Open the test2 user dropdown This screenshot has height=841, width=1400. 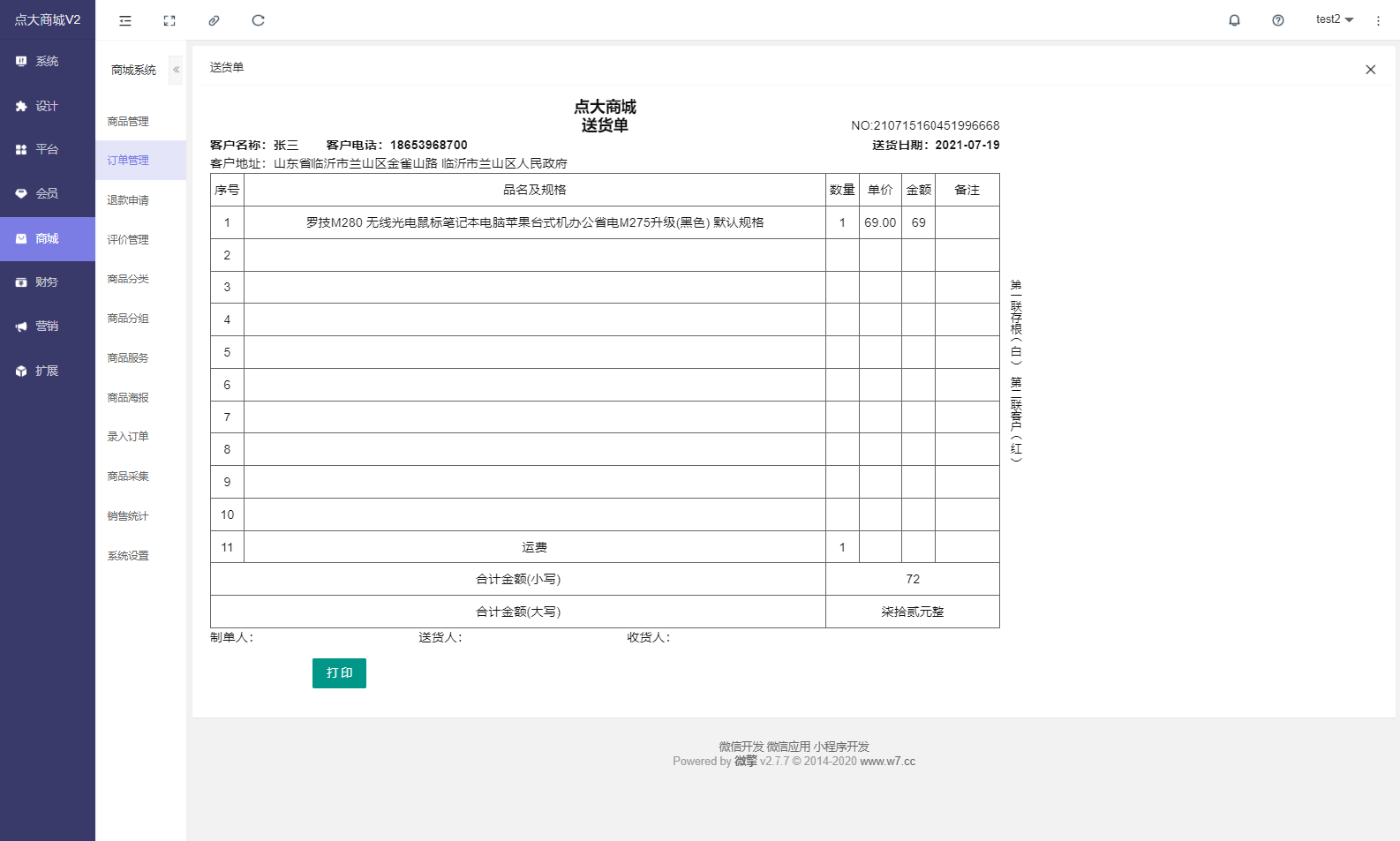pos(1334,19)
